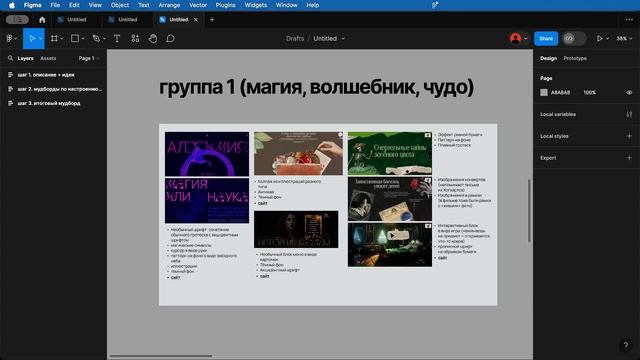Open the avatar dropdown arrow
Viewport: 640px width, 360px height.
click(525, 38)
